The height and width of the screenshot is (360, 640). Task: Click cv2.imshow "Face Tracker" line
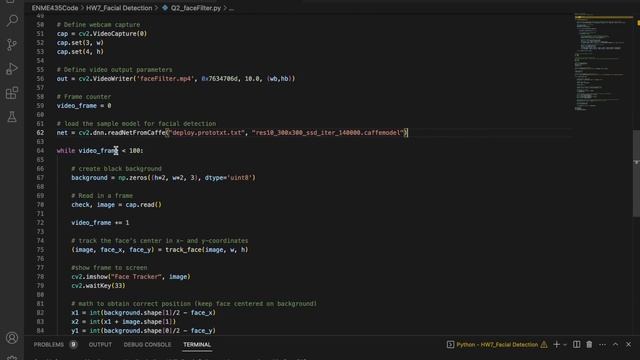tap(131, 276)
